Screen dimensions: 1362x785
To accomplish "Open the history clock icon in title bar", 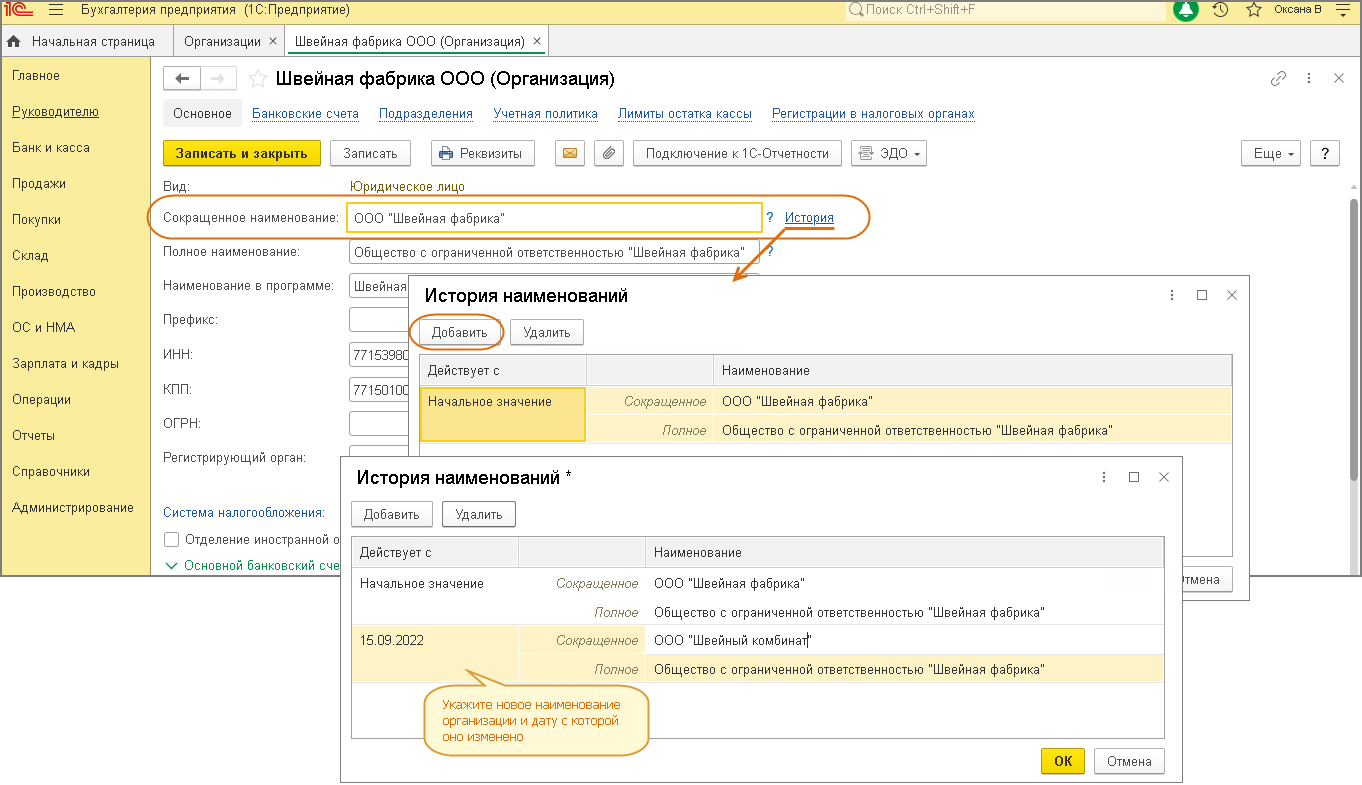I will tap(1220, 10).
